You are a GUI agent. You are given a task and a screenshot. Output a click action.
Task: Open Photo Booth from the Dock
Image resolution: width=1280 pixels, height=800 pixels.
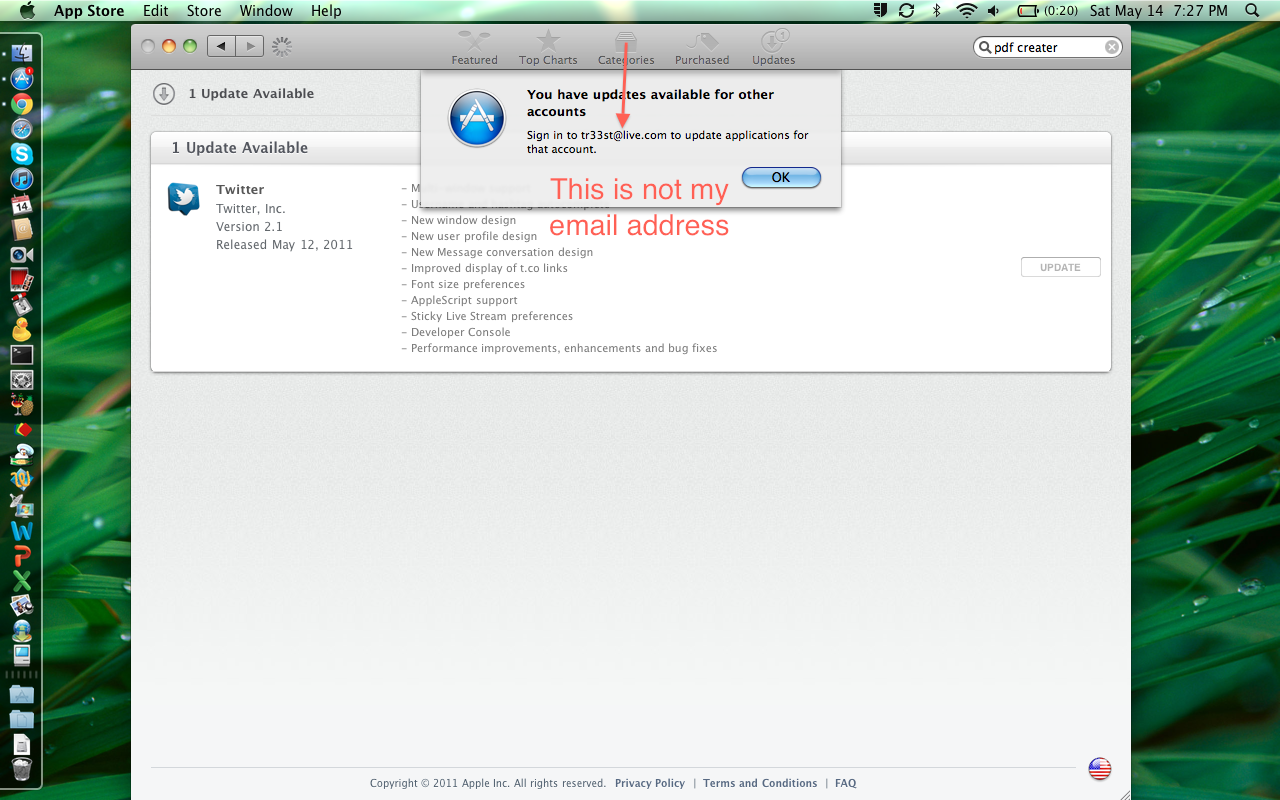22,279
